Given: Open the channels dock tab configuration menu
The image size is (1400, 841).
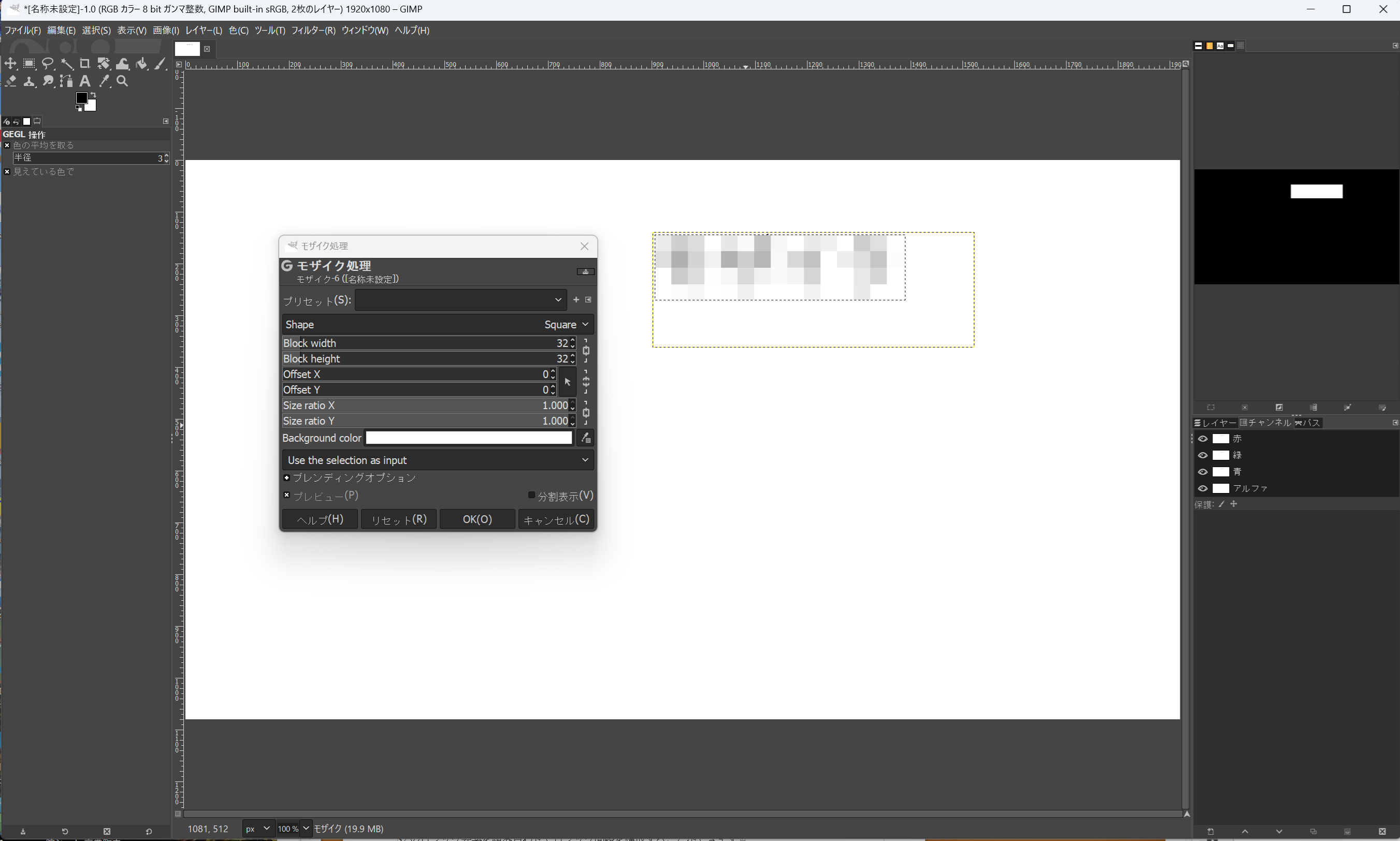Looking at the screenshot, I should coord(1395,423).
